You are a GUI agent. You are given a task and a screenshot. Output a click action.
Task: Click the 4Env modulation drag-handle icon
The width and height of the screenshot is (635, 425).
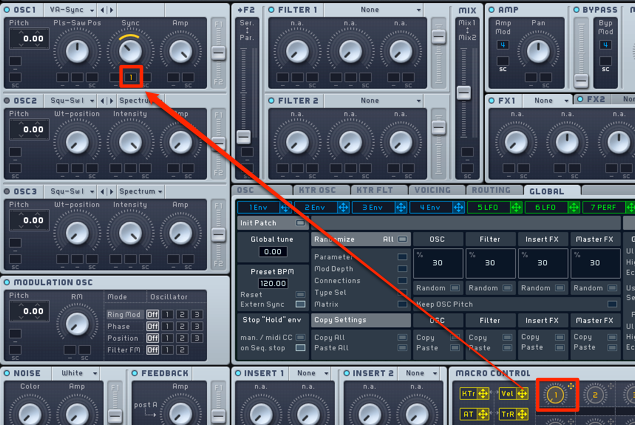coord(458,208)
